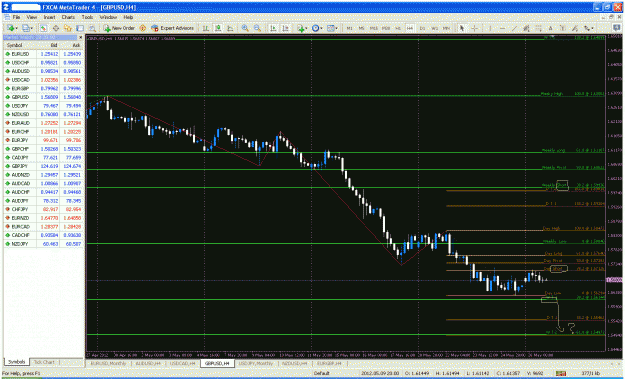Switch chart to line chart style
The width and height of the screenshot is (625, 379).
[x=230, y=28]
